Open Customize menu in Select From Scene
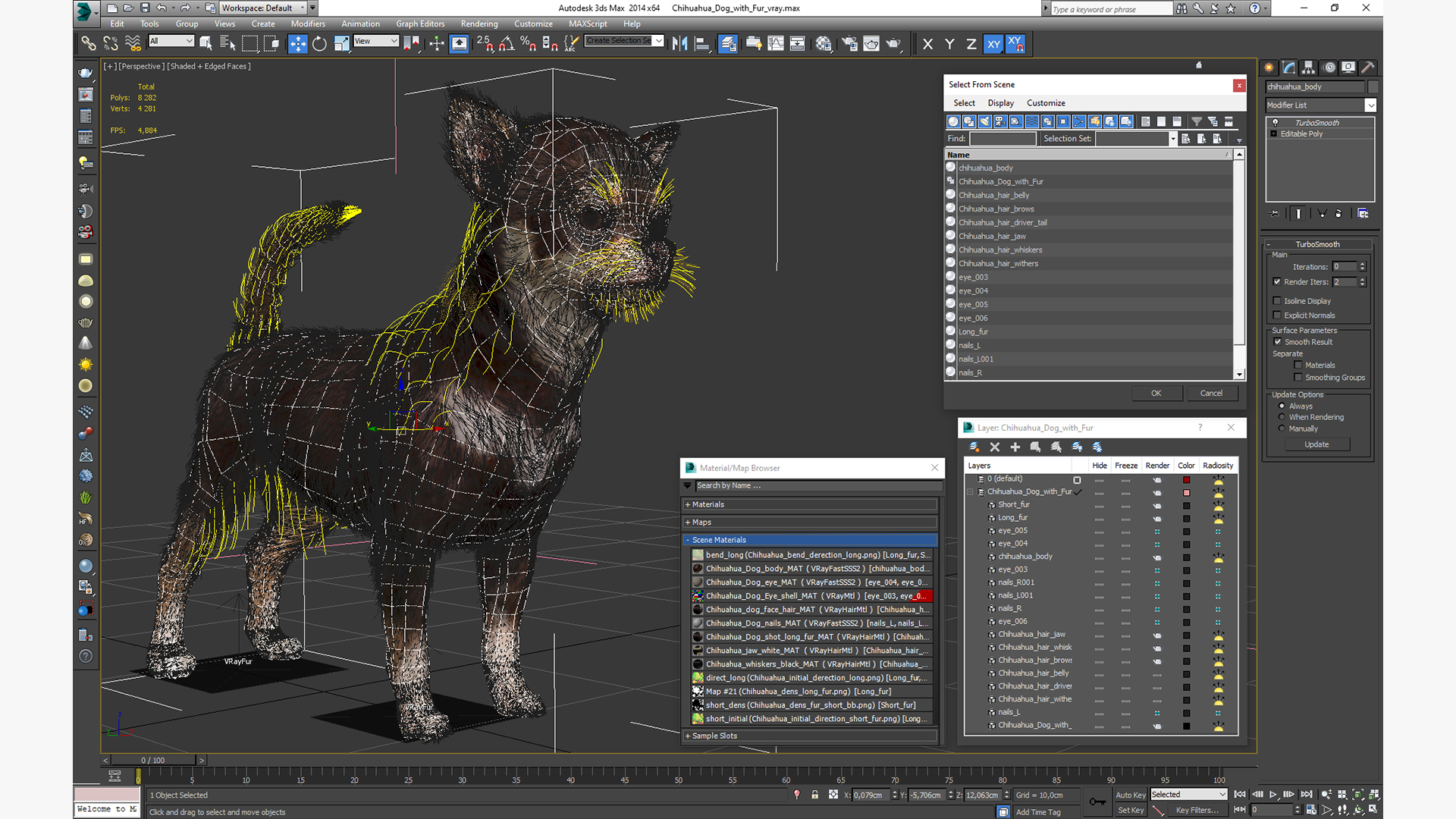 (1046, 103)
